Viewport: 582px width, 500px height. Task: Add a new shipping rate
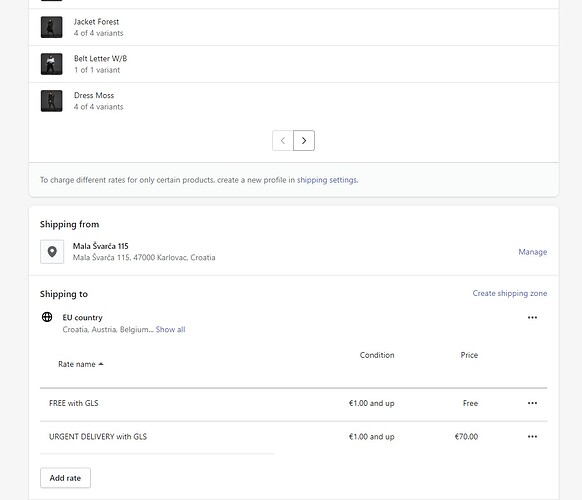[x=65, y=478]
